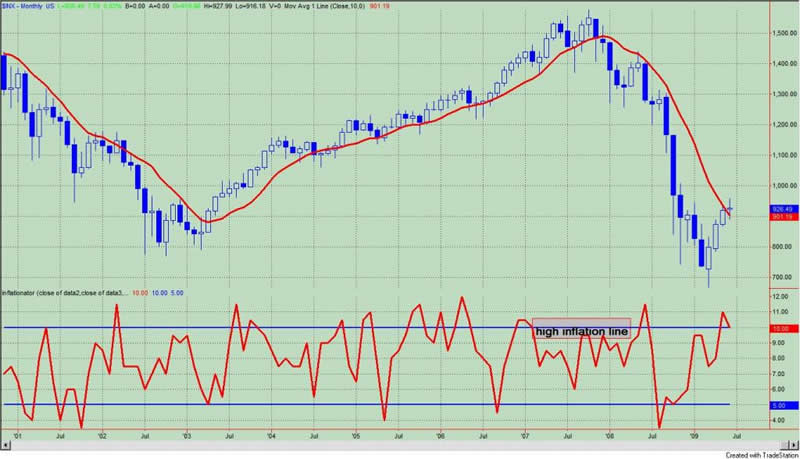Image resolution: width=800 pixels, height=459 pixels.
Task: Click the blue 5.00 level marker on the axis
Action: (783, 405)
